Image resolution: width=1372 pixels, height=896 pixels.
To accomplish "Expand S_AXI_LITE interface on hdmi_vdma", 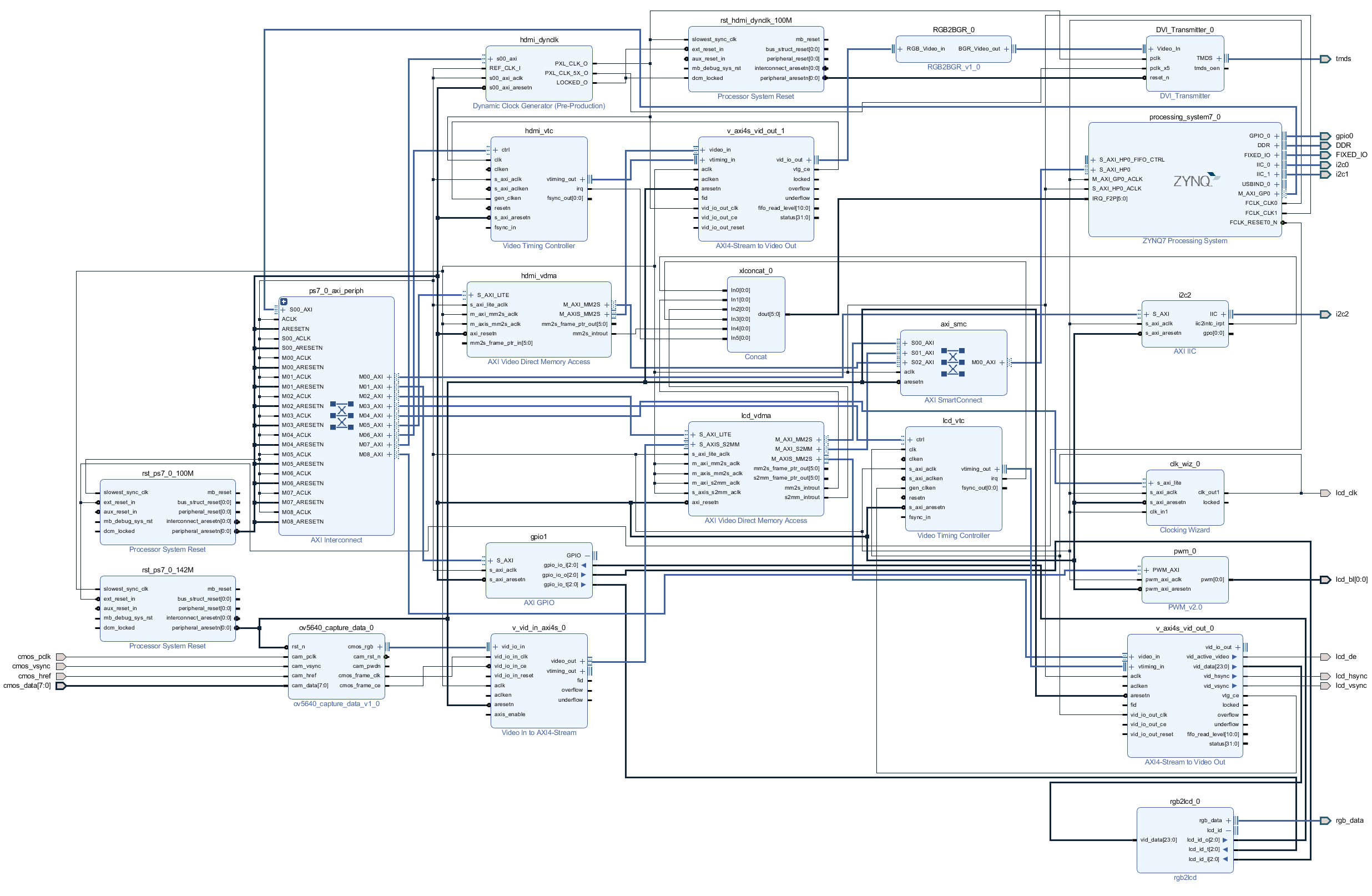I will [x=471, y=295].
